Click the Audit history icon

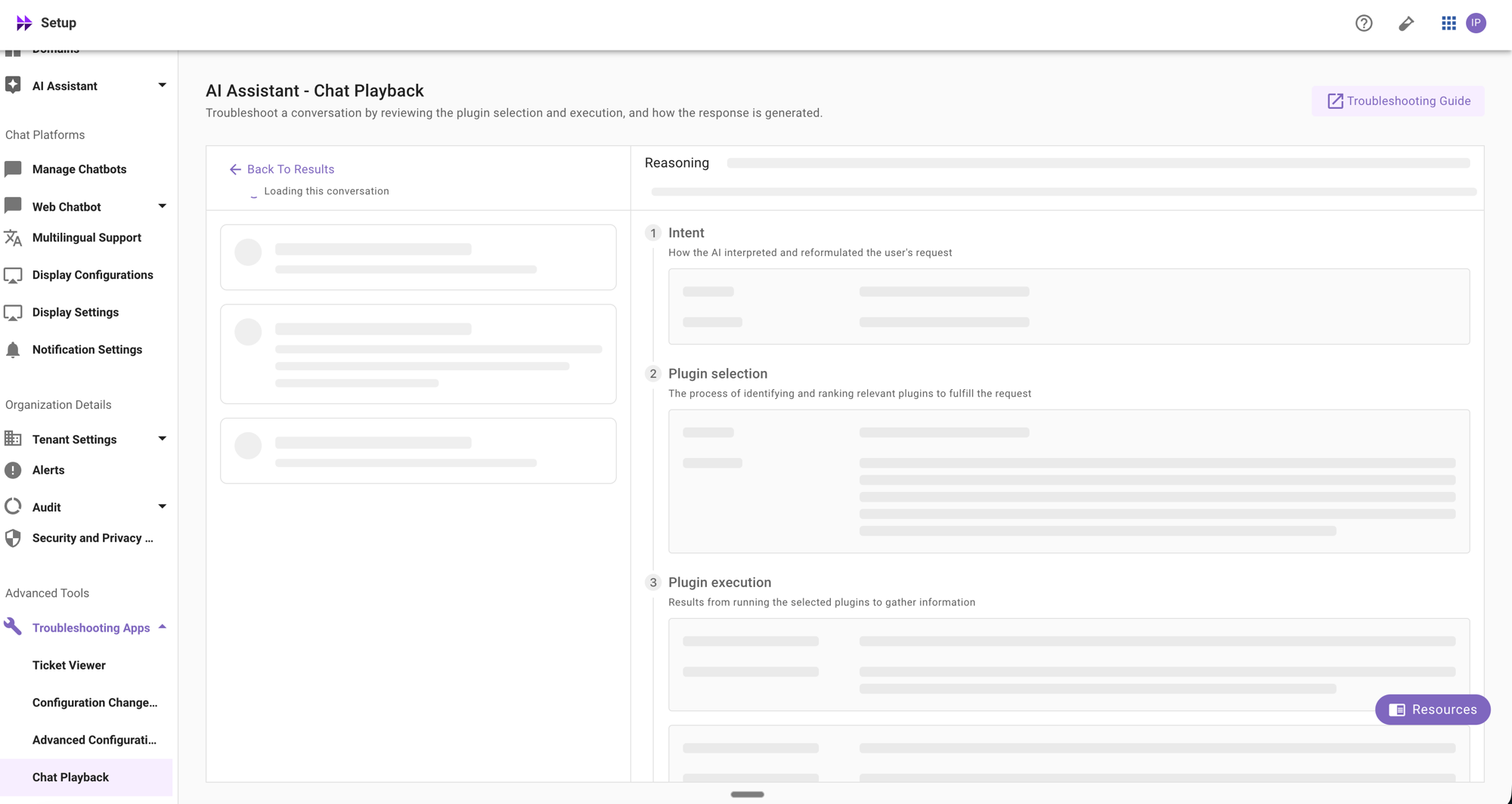pos(13,506)
